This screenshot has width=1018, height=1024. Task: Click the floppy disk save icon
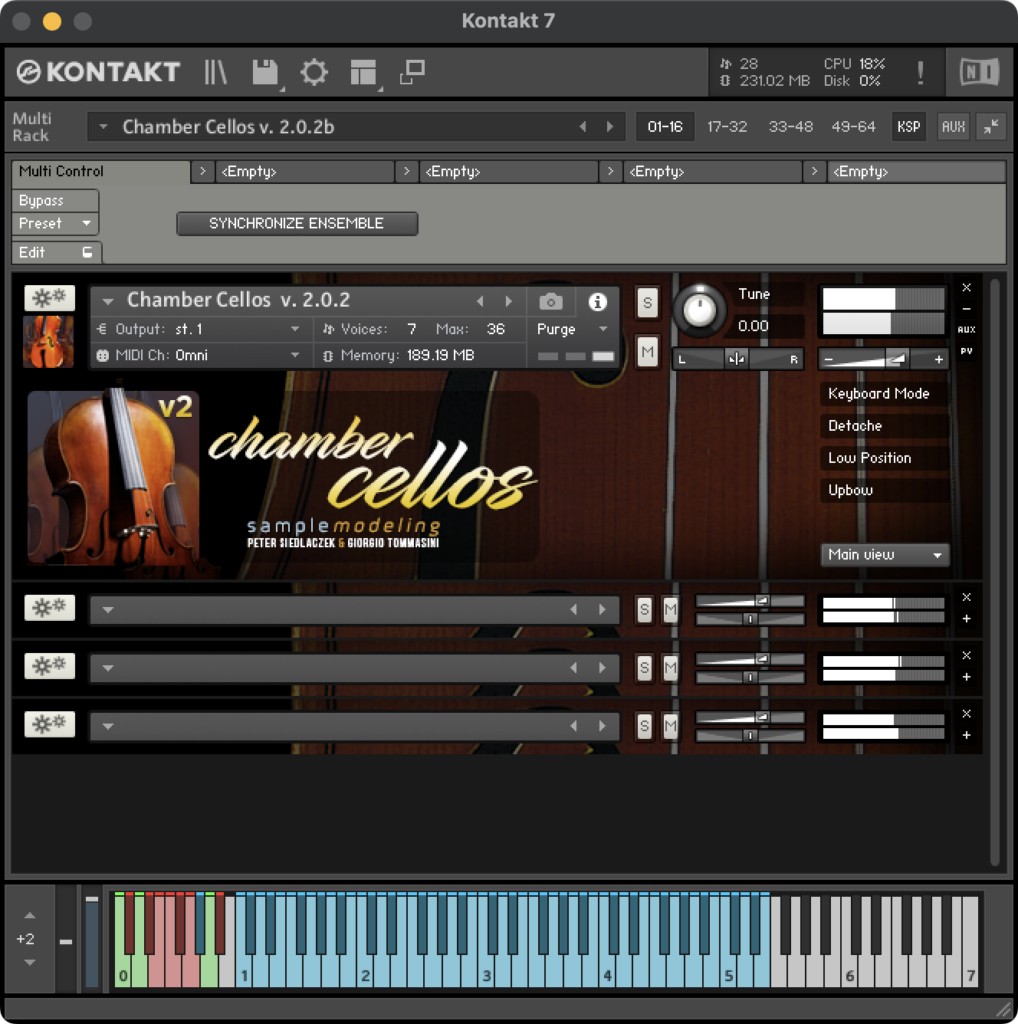point(265,72)
